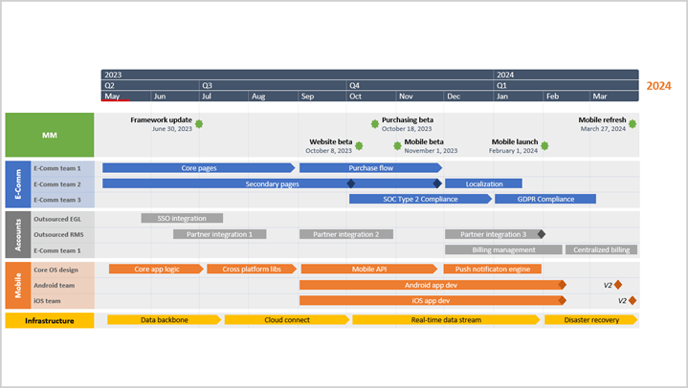Click Core OS design row label
The height and width of the screenshot is (388, 688).
(x=56, y=269)
